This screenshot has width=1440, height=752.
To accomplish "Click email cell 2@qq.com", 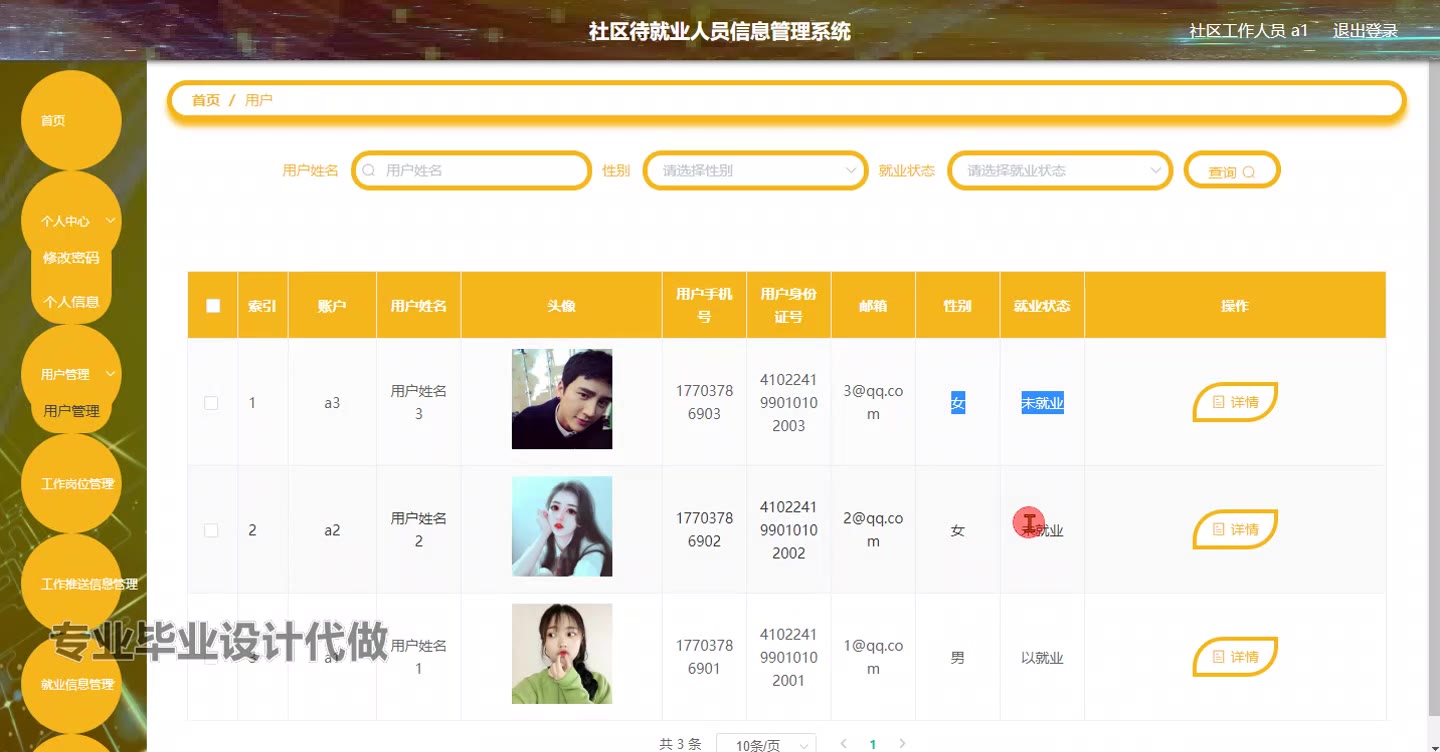I will pyautogui.click(x=873, y=529).
